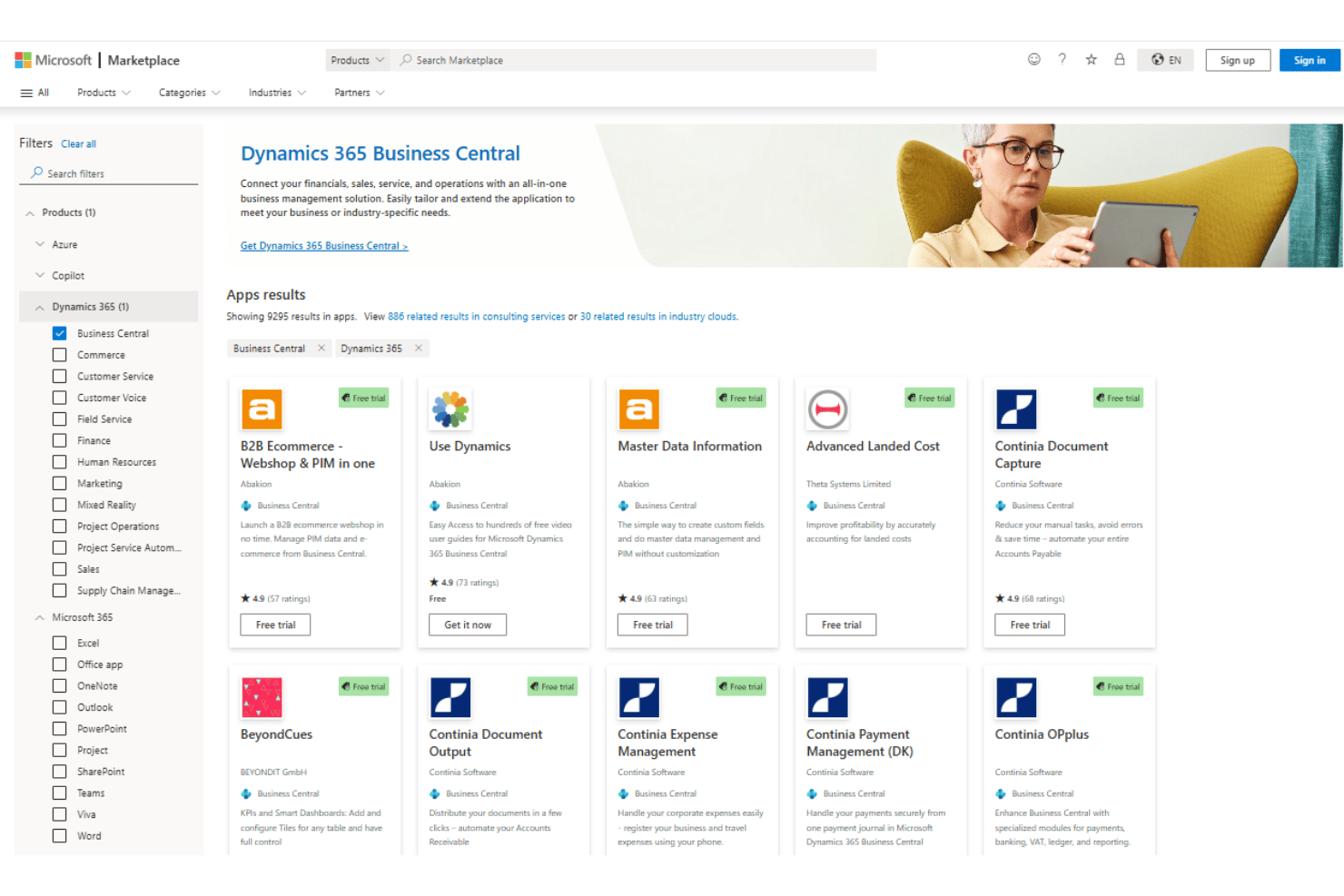This screenshot has width=1344, height=896.
Task: Open the Partners navigation dropdown
Action: pyautogui.click(x=360, y=93)
